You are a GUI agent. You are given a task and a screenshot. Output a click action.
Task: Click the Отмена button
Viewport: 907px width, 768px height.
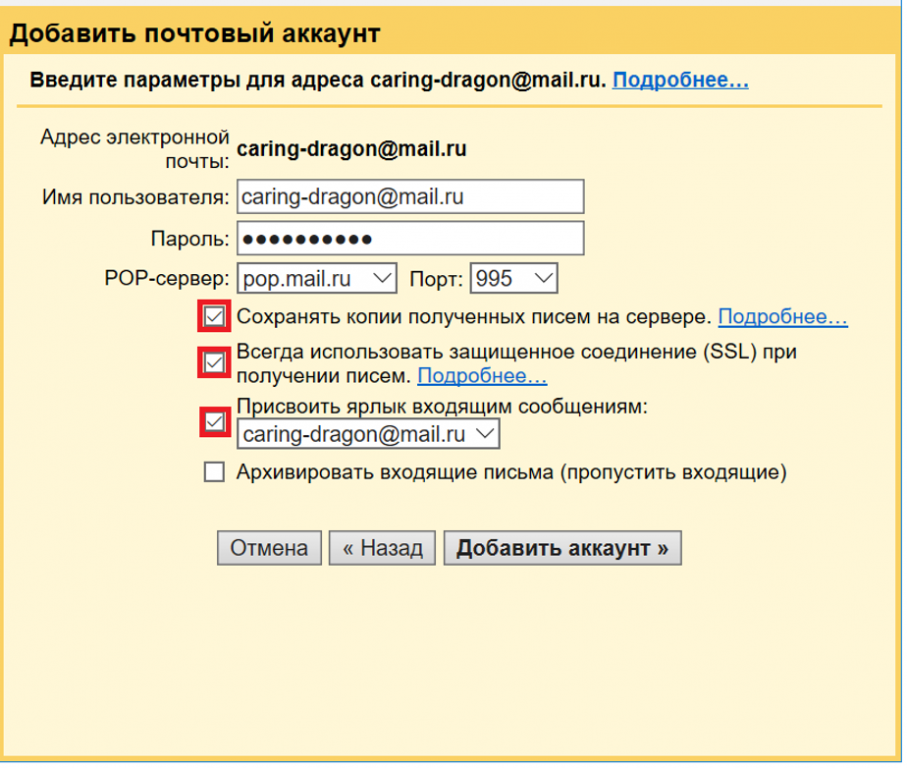pyautogui.click(x=269, y=548)
